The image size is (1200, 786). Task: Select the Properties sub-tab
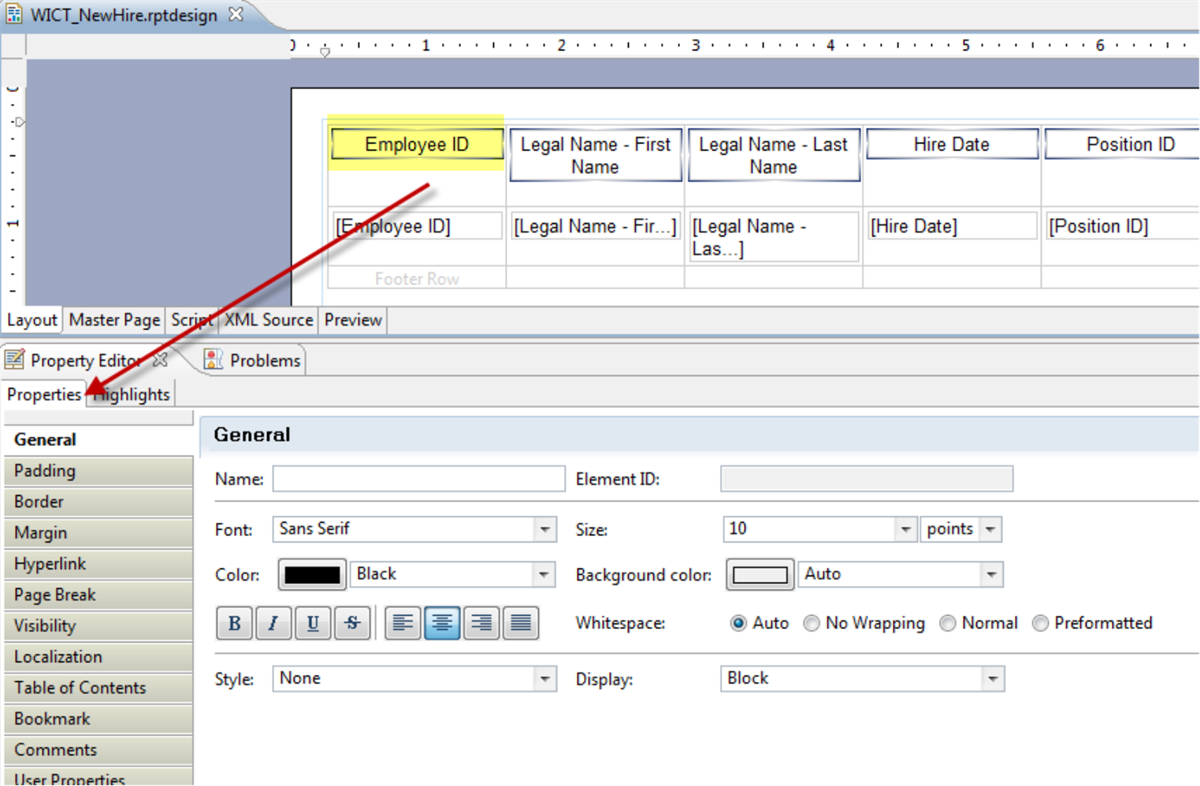pos(44,394)
